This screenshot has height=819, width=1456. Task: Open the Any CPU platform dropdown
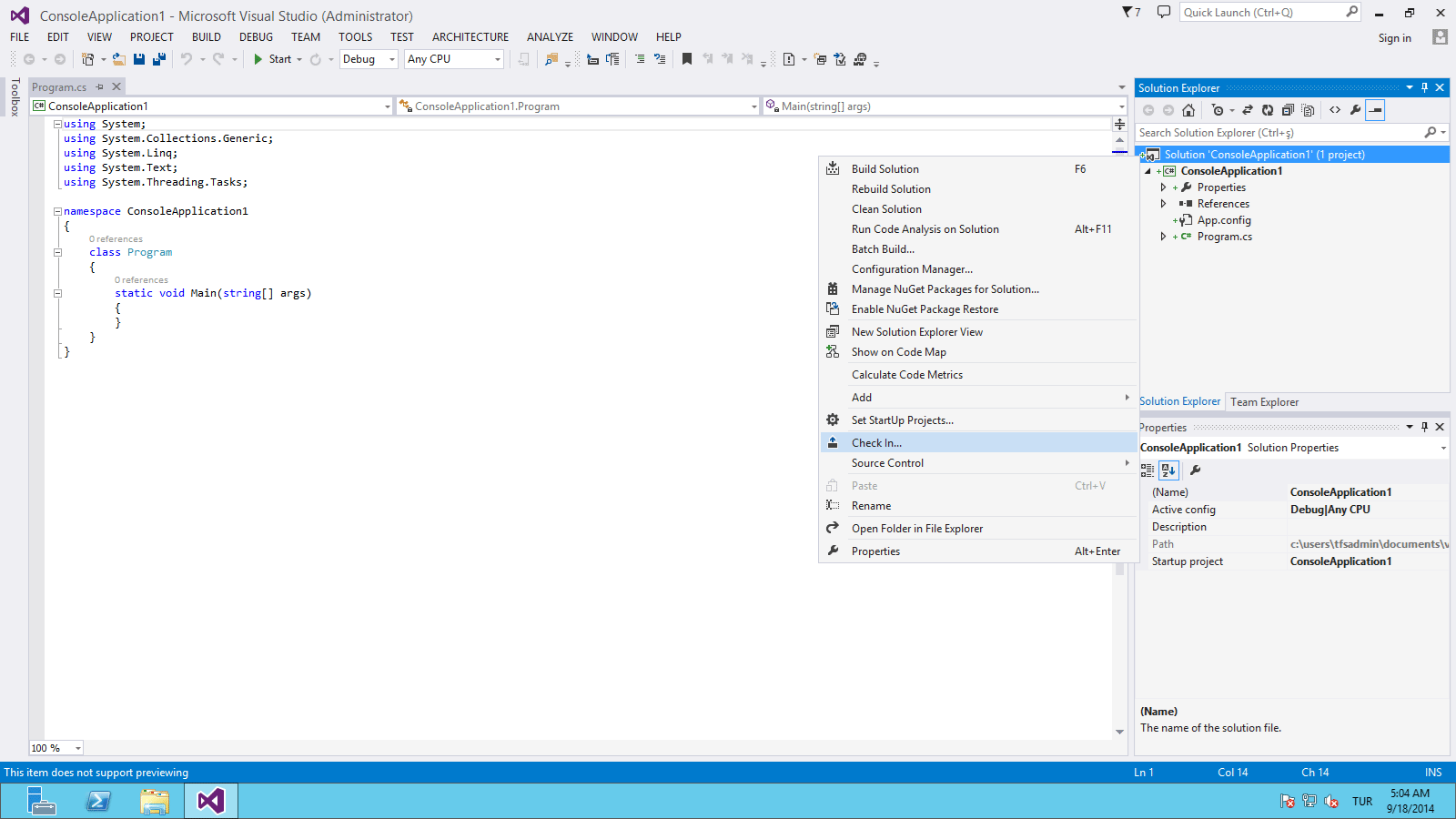coord(453,59)
